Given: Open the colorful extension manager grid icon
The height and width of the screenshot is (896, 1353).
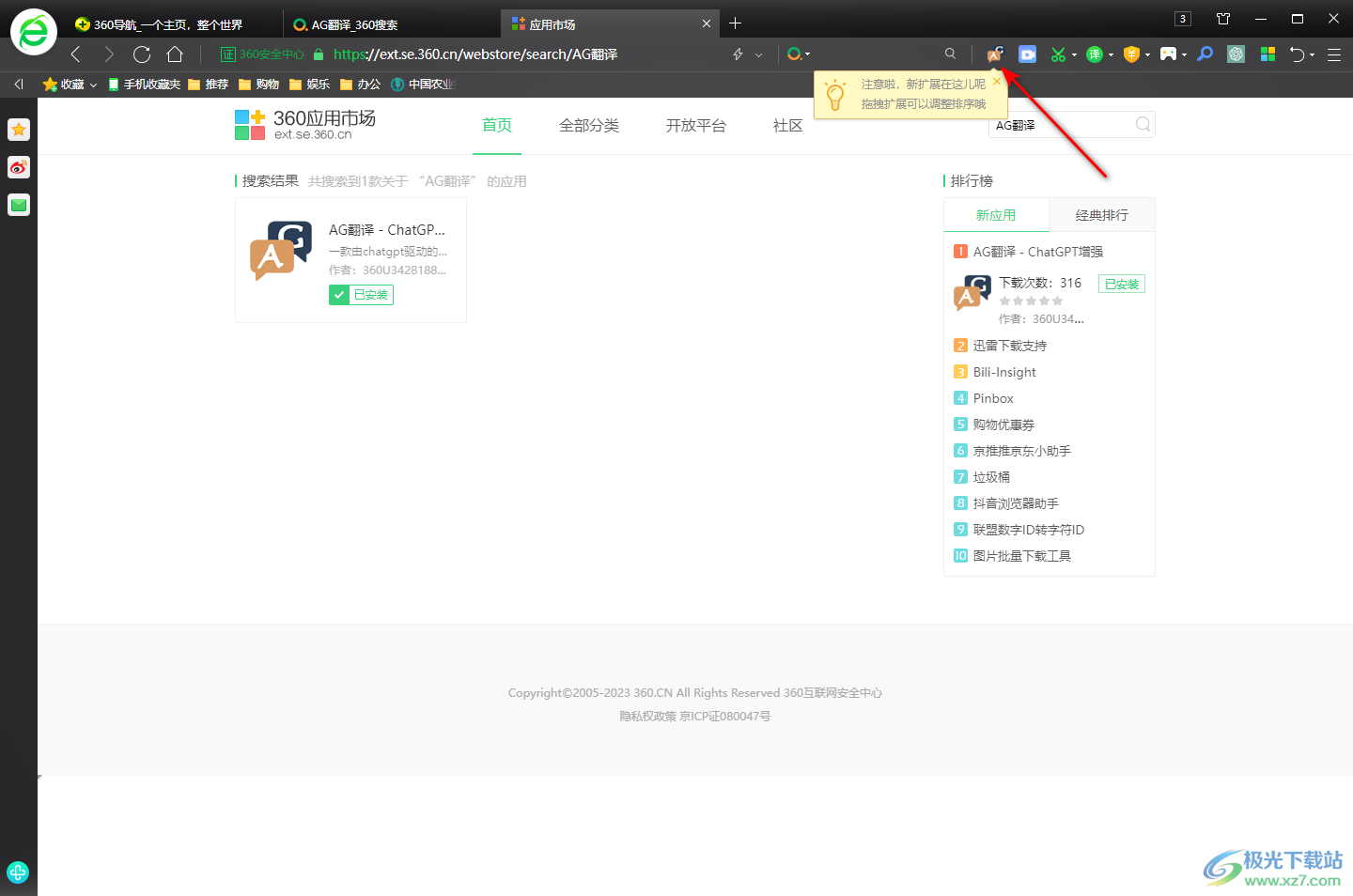Looking at the screenshot, I should click(x=1268, y=54).
